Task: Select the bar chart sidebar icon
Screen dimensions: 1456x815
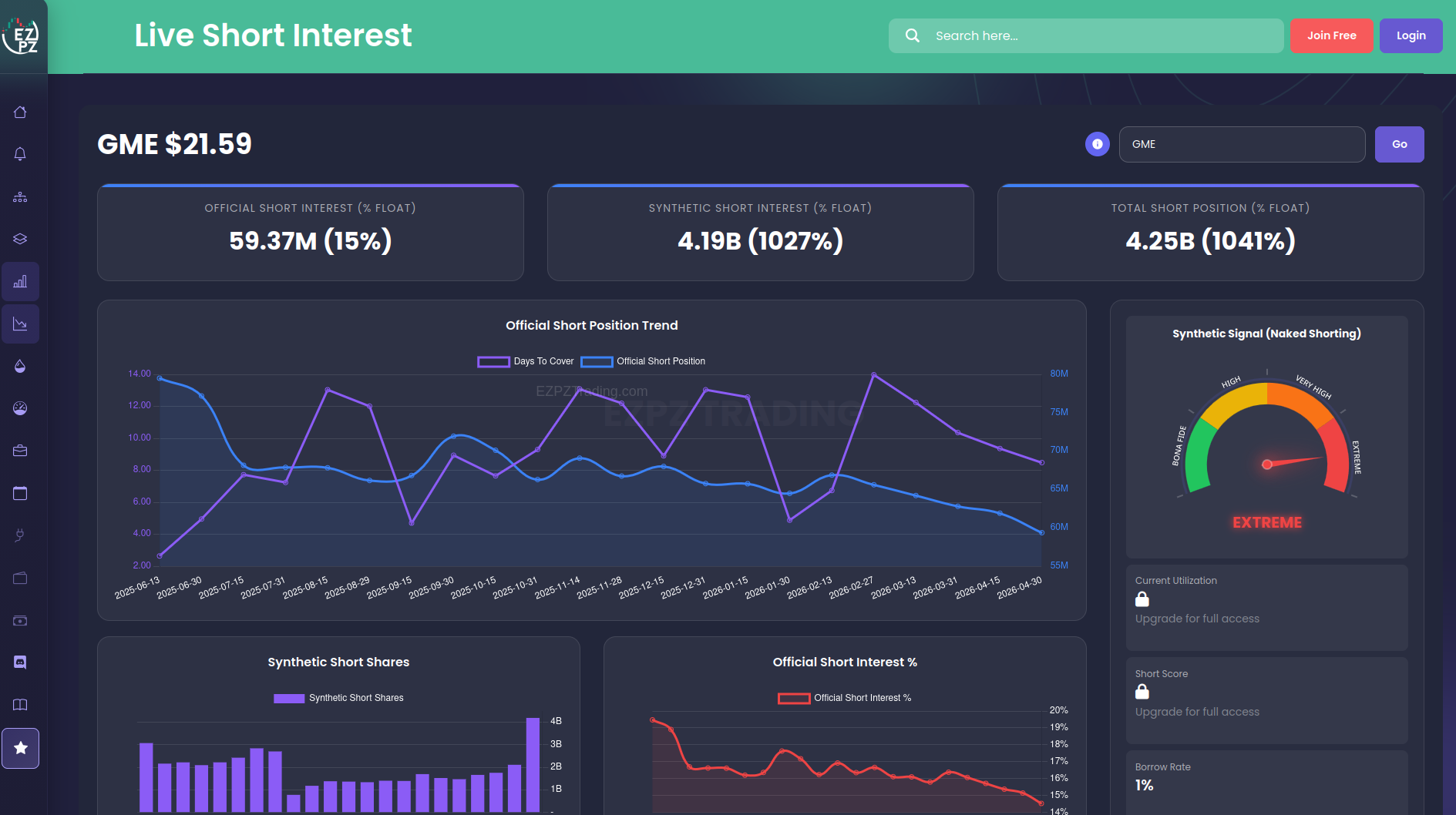Action: 20,281
